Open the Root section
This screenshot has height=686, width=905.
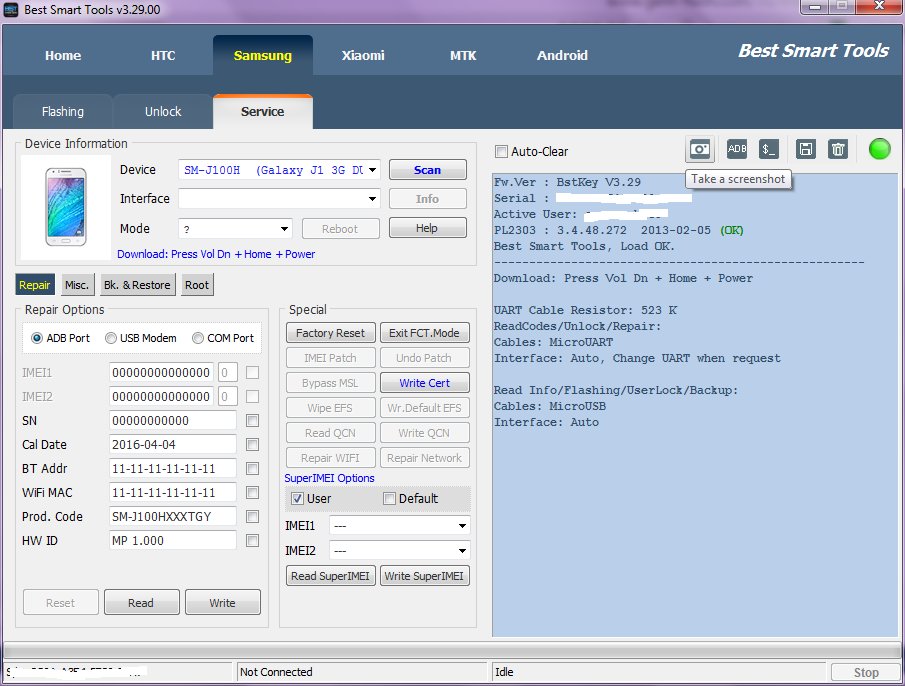[197, 285]
